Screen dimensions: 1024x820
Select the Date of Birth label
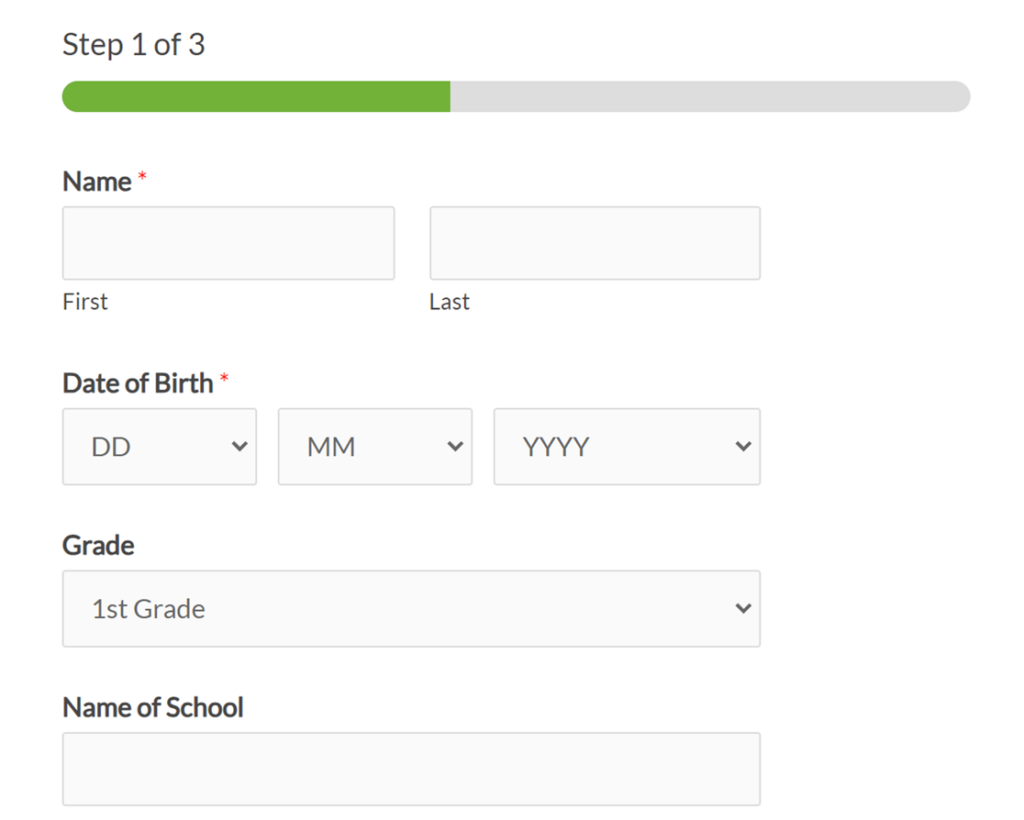[x=136, y=382]
